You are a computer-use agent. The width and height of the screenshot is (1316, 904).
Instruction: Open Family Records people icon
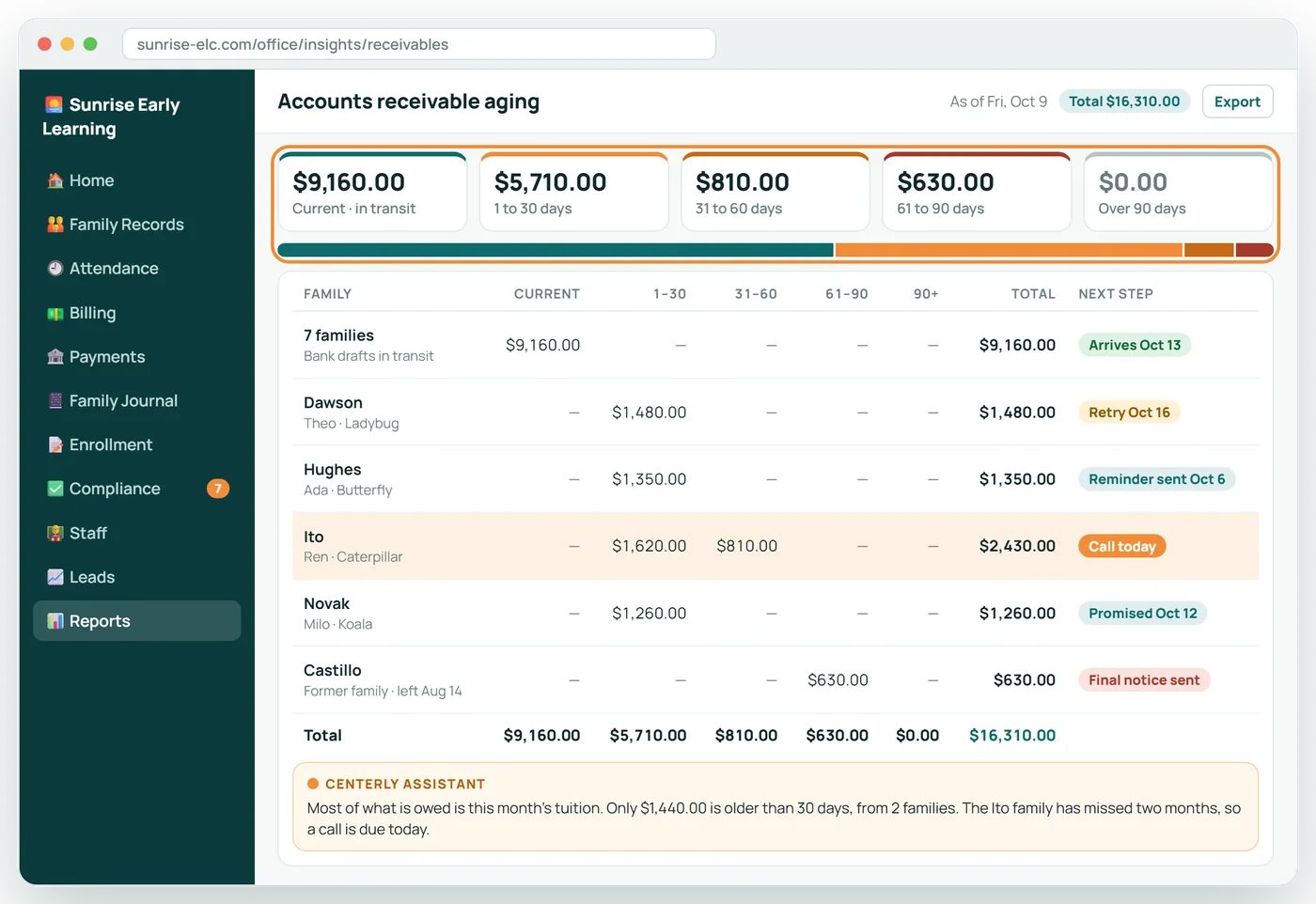point(55,225)
